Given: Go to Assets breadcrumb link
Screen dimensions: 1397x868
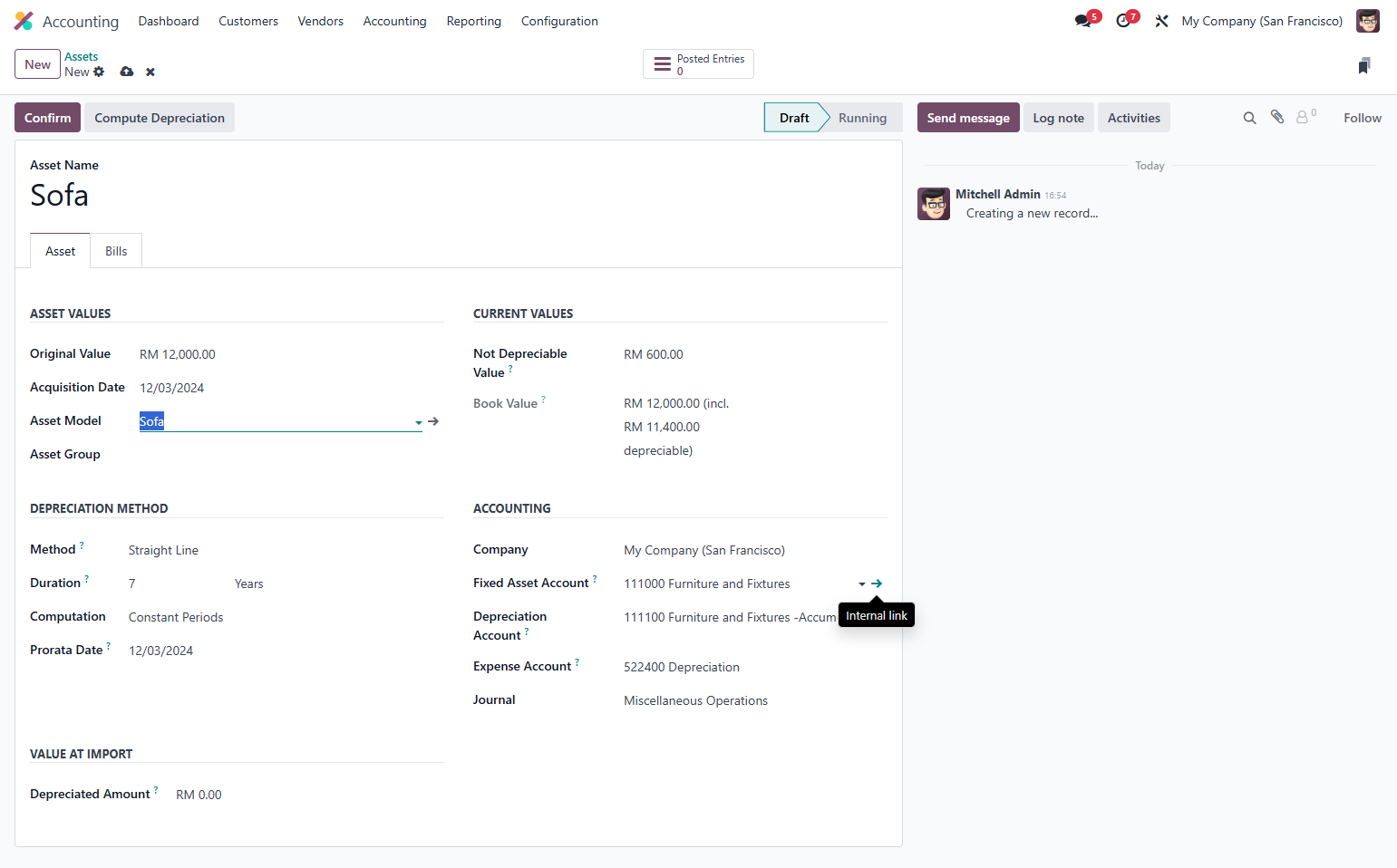Looking at the screenshot, I should tap(81, 56).
